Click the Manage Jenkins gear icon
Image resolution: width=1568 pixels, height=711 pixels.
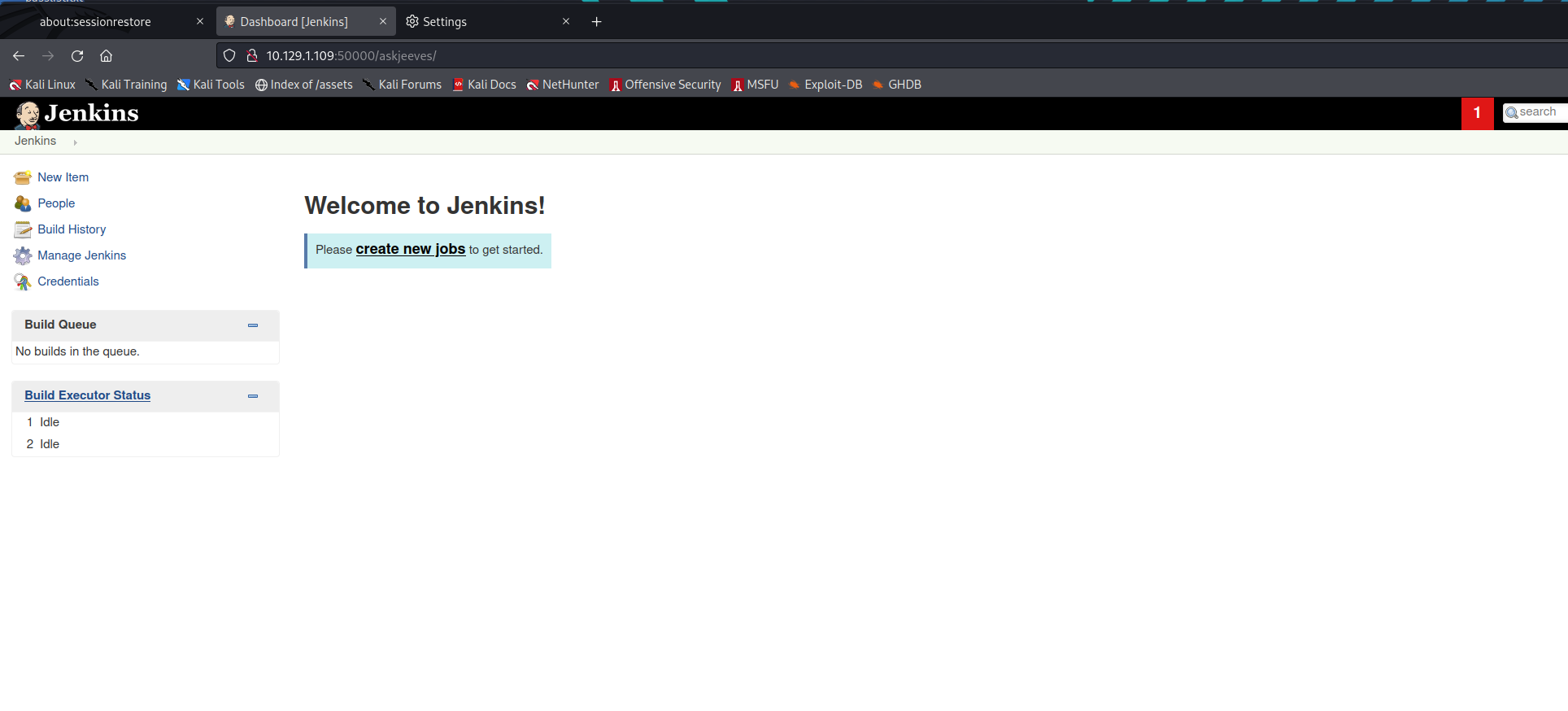pyautogui.click(x=23, y=255)
